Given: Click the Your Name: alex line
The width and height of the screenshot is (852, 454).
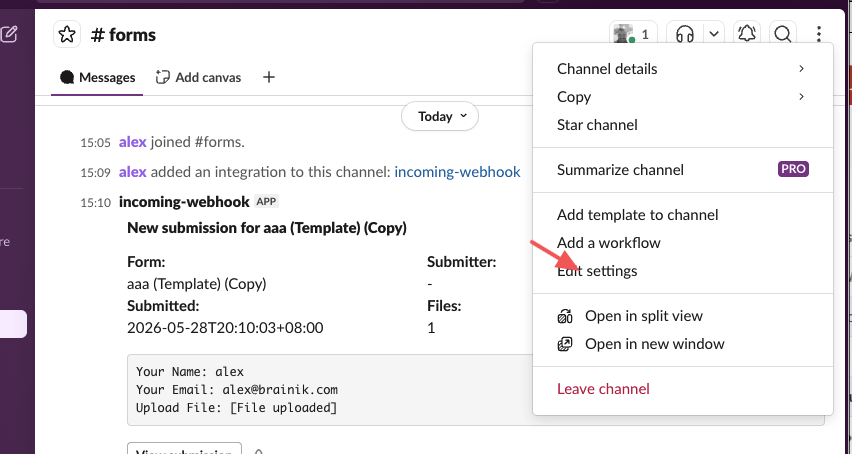Looking at the screenshot, I should [190, 372].
